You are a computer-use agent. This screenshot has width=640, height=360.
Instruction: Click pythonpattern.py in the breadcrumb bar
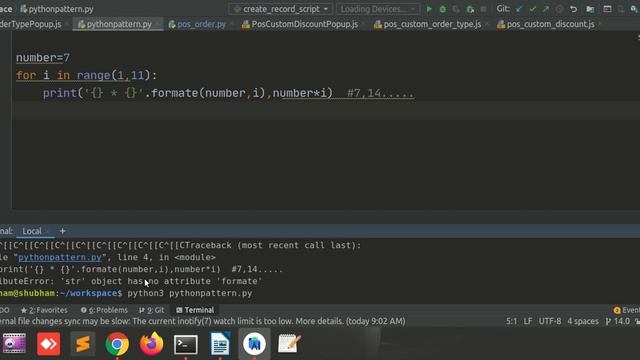(57, 9)
